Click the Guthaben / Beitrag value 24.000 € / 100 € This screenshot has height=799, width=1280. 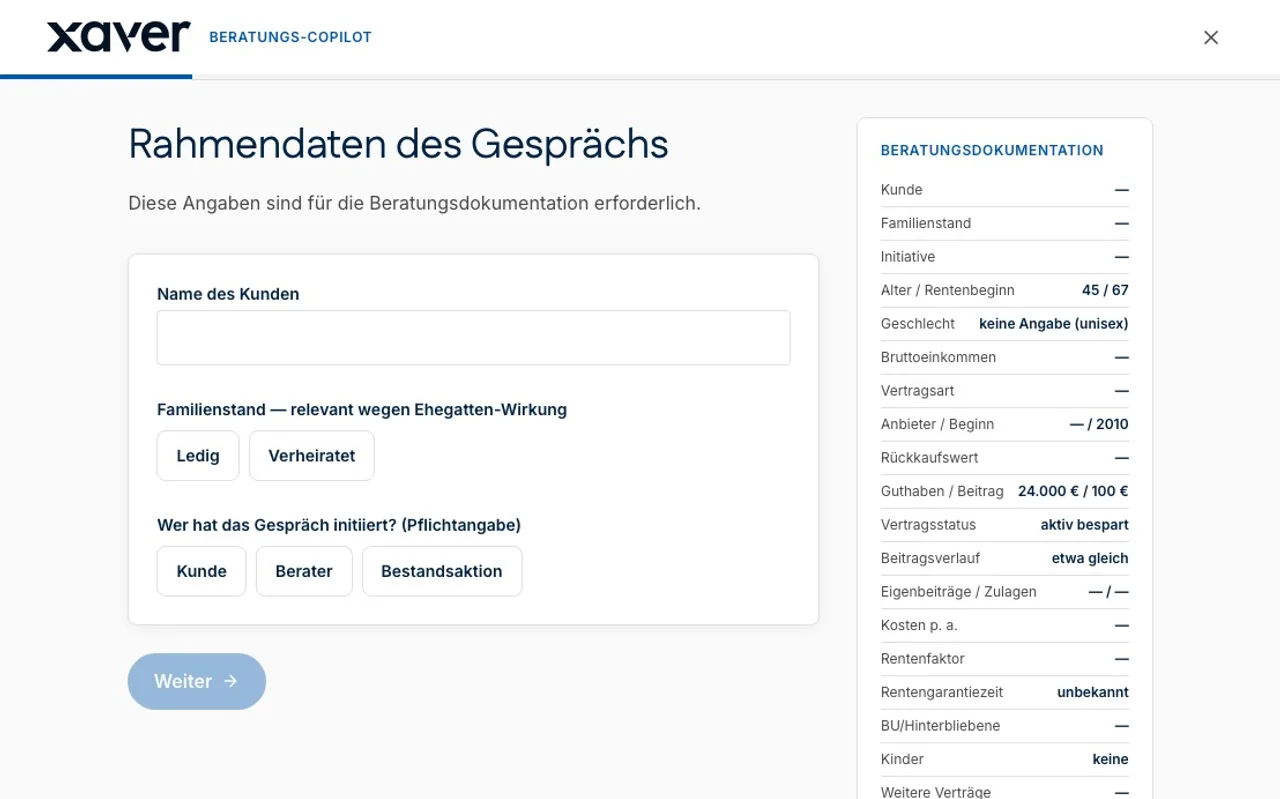pos(1073,491)
